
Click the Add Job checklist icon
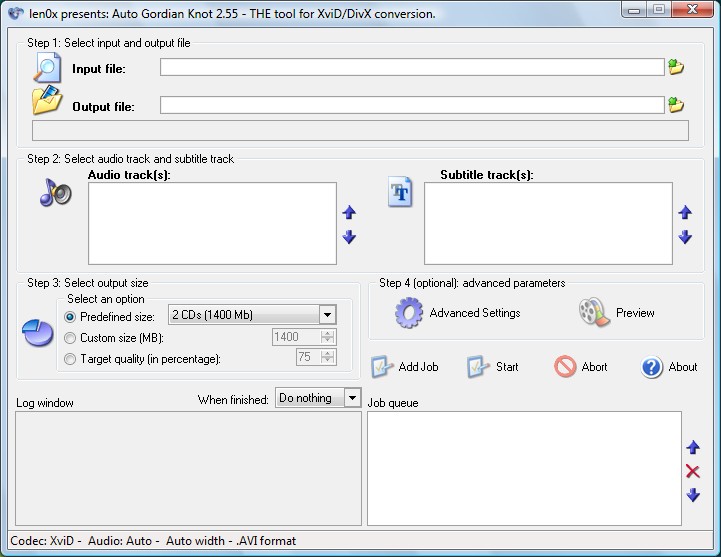click(382, 367)
